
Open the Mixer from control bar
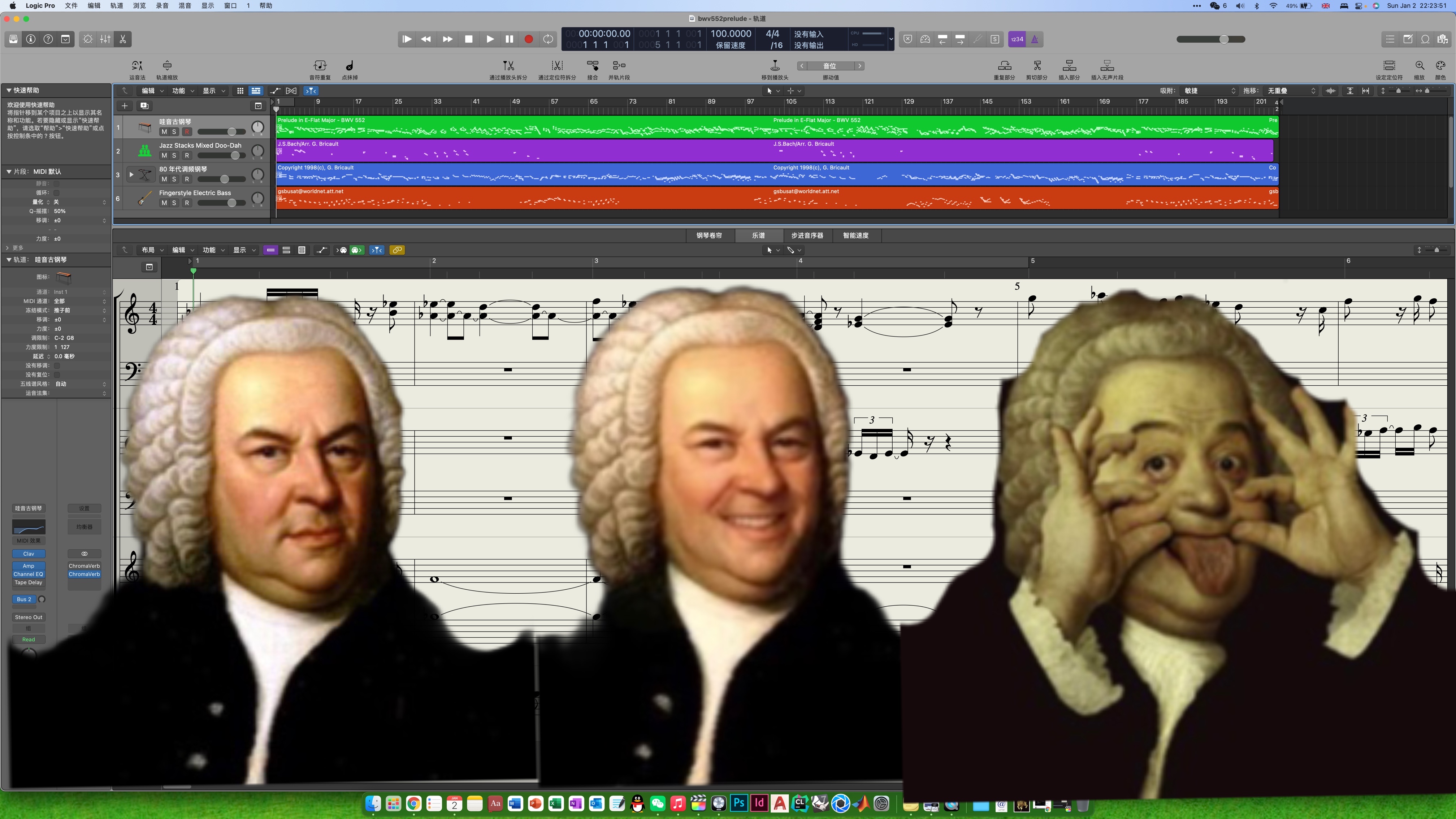(105, 39)
